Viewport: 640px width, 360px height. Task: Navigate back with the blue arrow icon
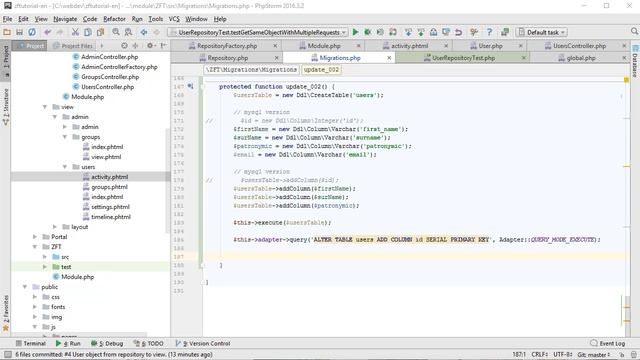click(144, 32)
